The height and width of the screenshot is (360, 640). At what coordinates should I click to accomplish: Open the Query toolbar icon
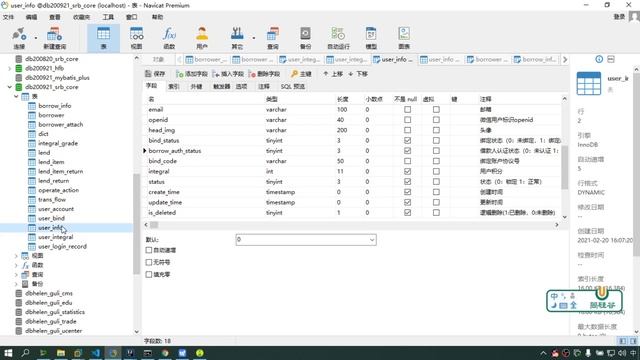272,38
